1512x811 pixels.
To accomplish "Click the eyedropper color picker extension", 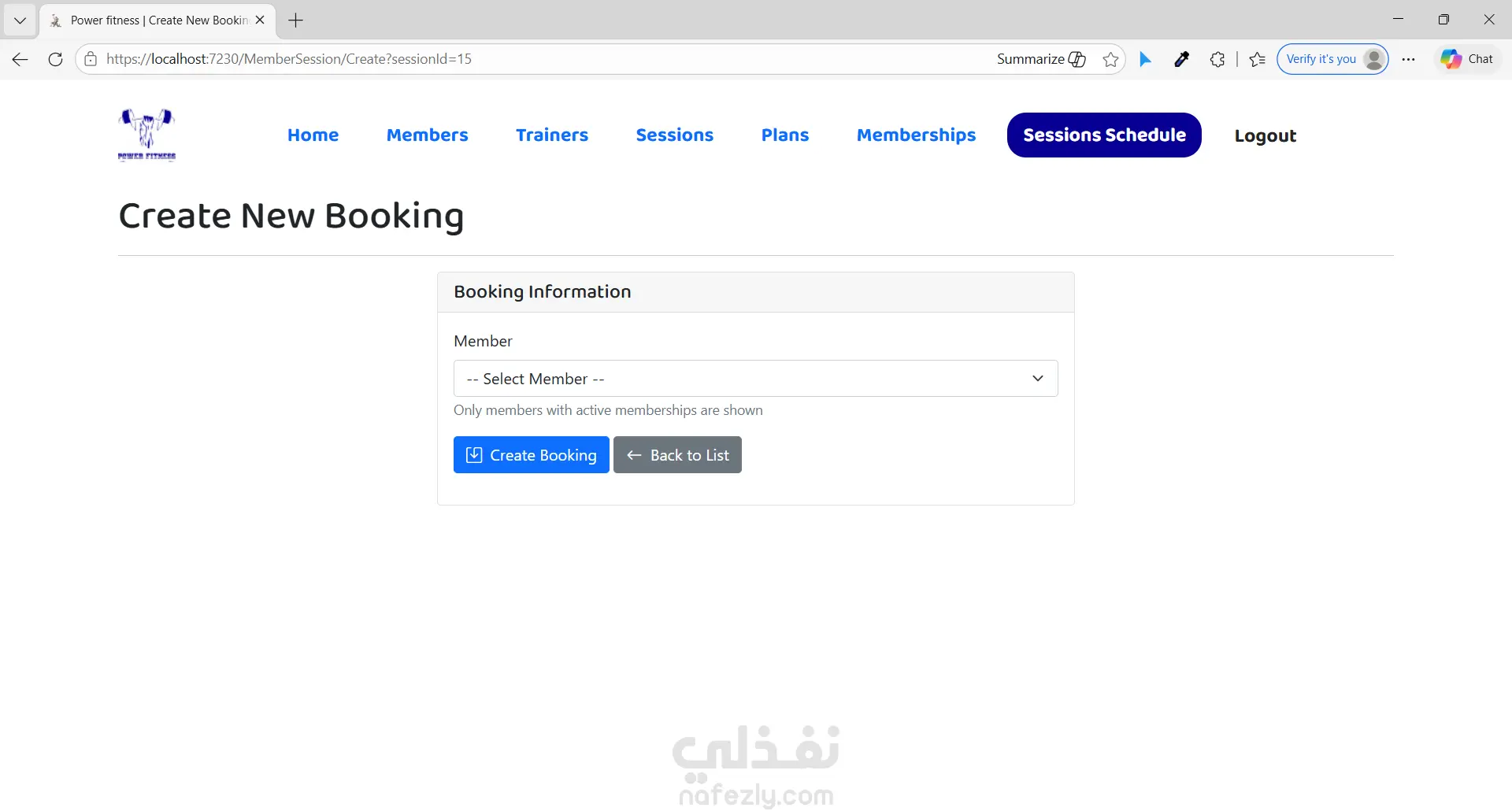I will point(1181,59).
